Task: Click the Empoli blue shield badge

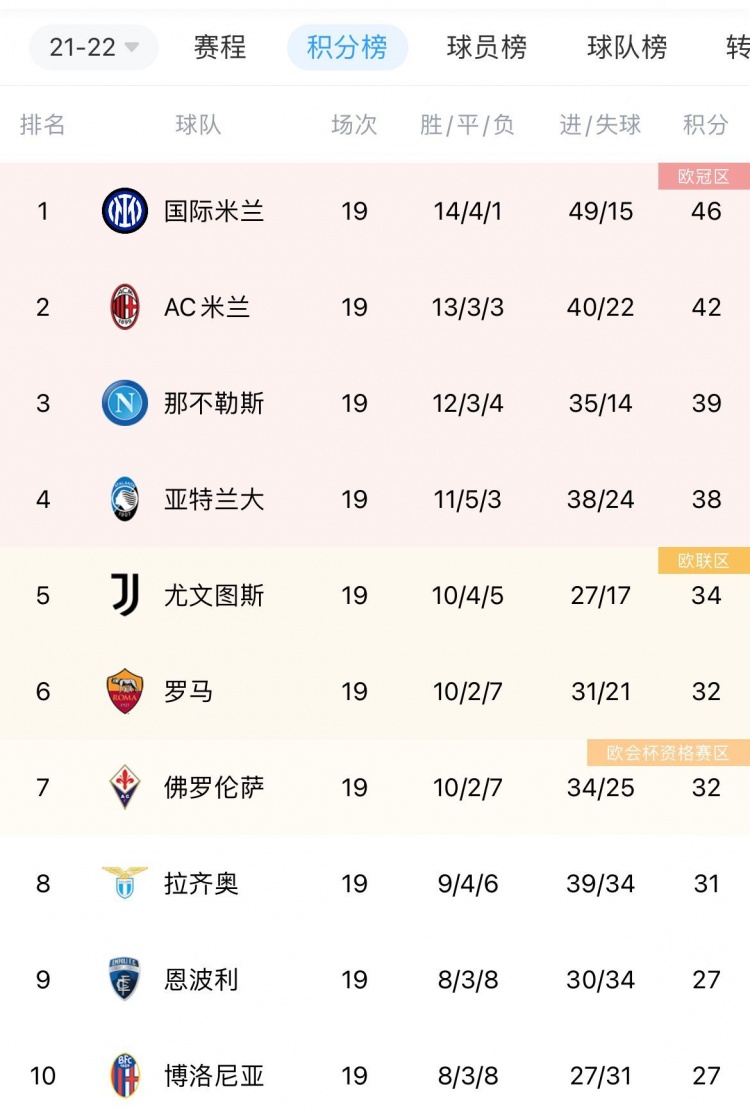Action: [125, 979]
